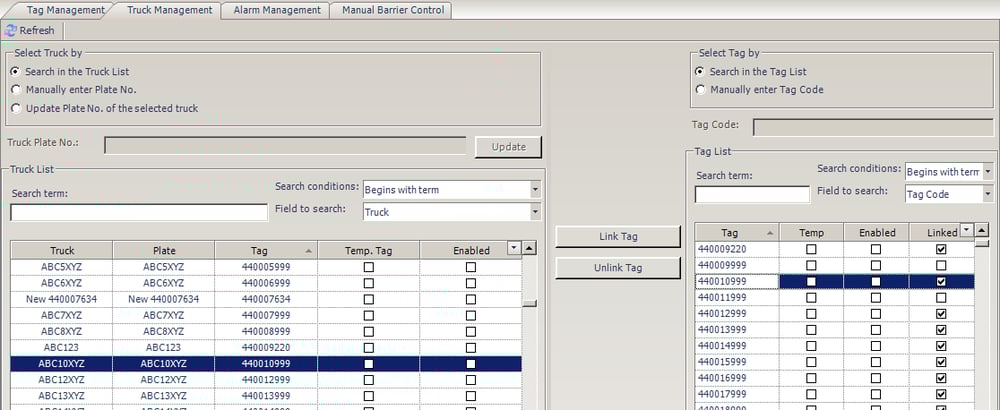Open Tag List Search conditions dropdown
The image size is (1000, 410).
988,172
